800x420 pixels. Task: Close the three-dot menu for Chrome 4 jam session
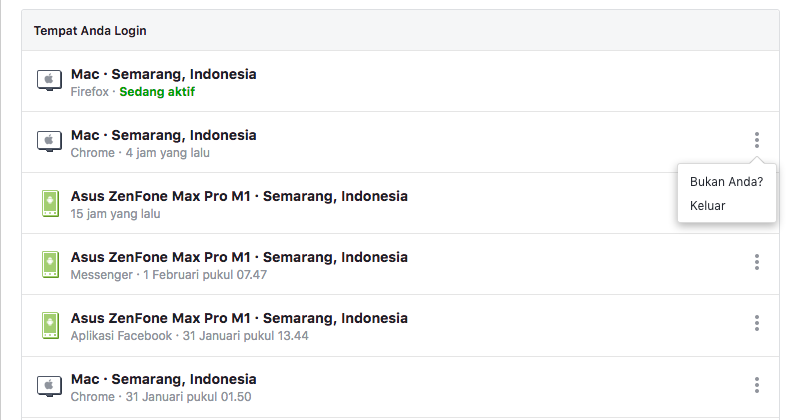(x=757, y=140)
